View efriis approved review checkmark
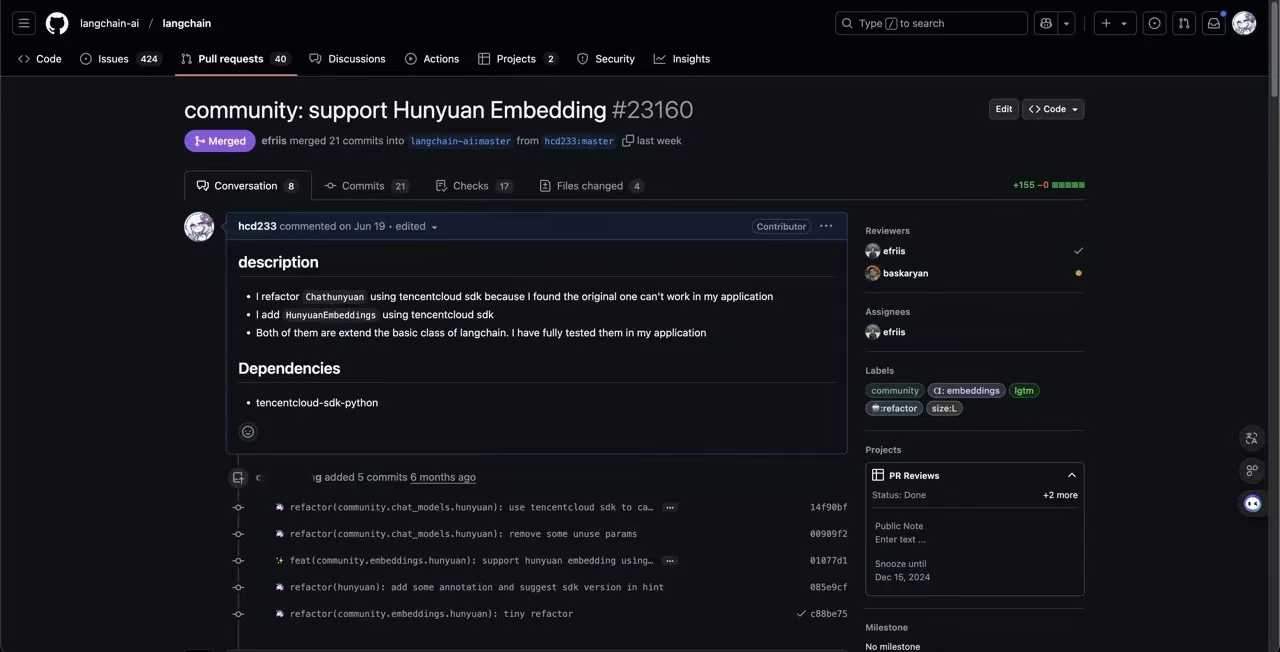Screen dimensions: 1280x652 pyautogui.click(x=1078, y=251)
